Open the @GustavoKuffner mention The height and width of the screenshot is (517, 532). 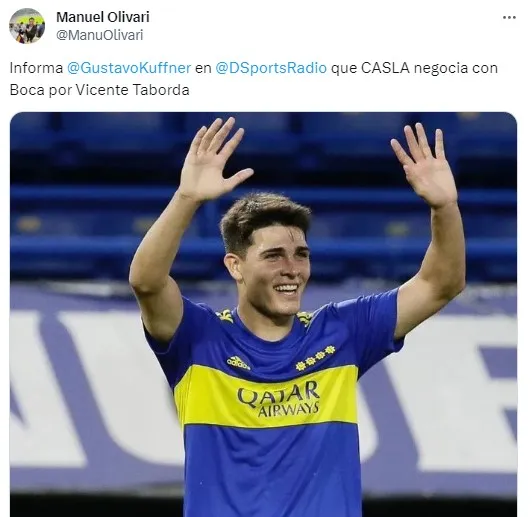pos(129,68)
